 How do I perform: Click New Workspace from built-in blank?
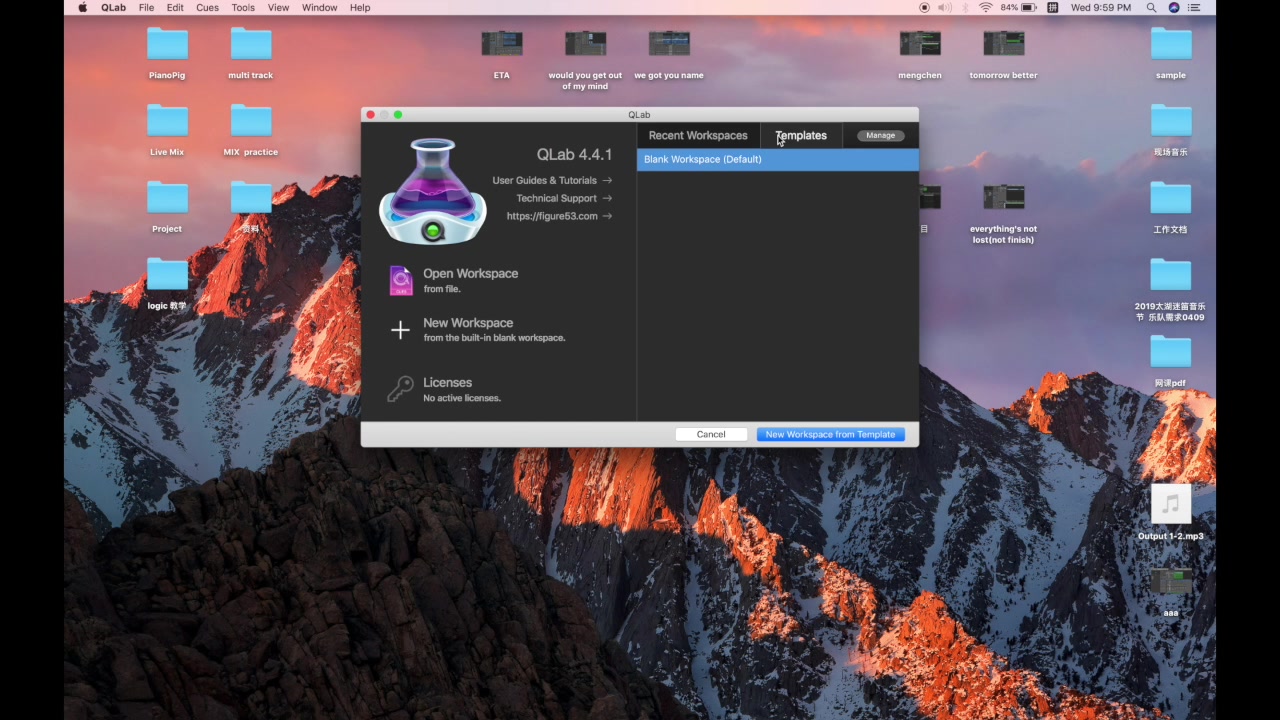[493, 330]
